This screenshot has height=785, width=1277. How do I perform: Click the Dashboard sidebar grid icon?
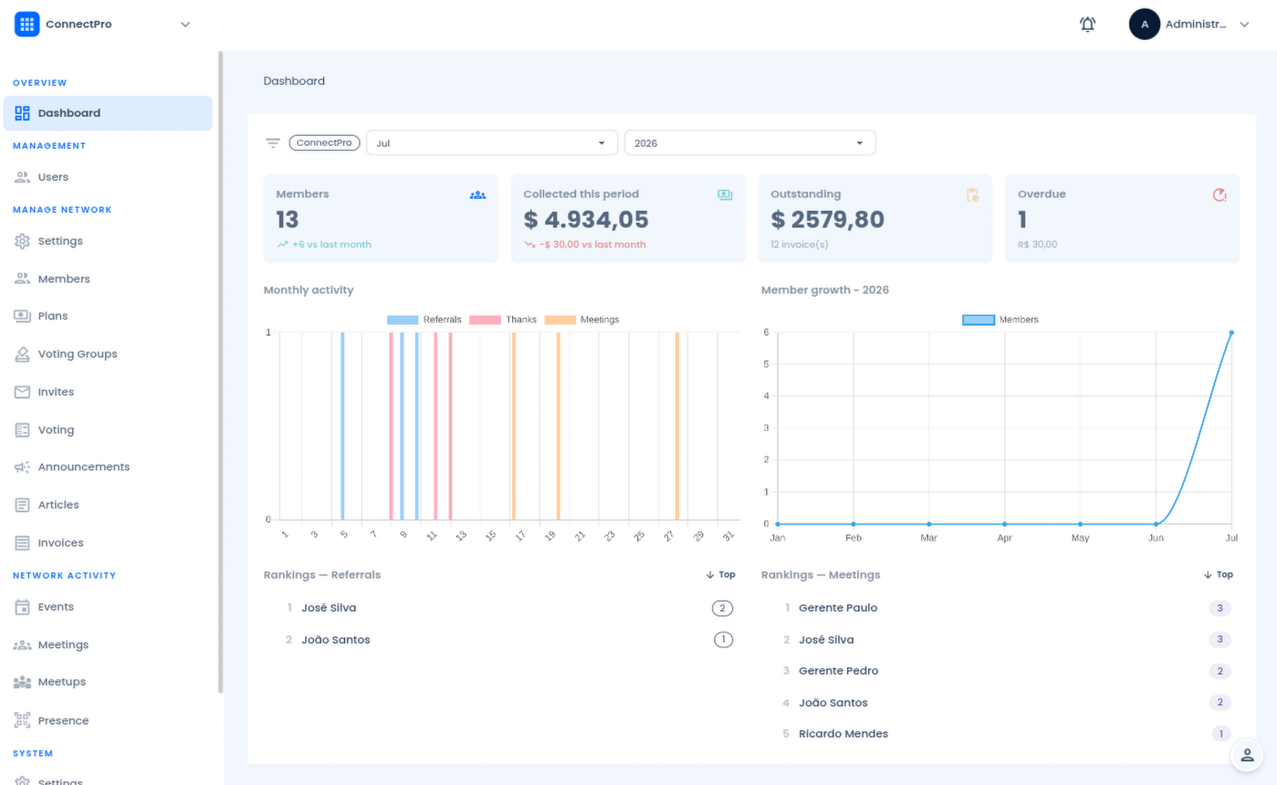pyautogui.click(x=22, y=113)
